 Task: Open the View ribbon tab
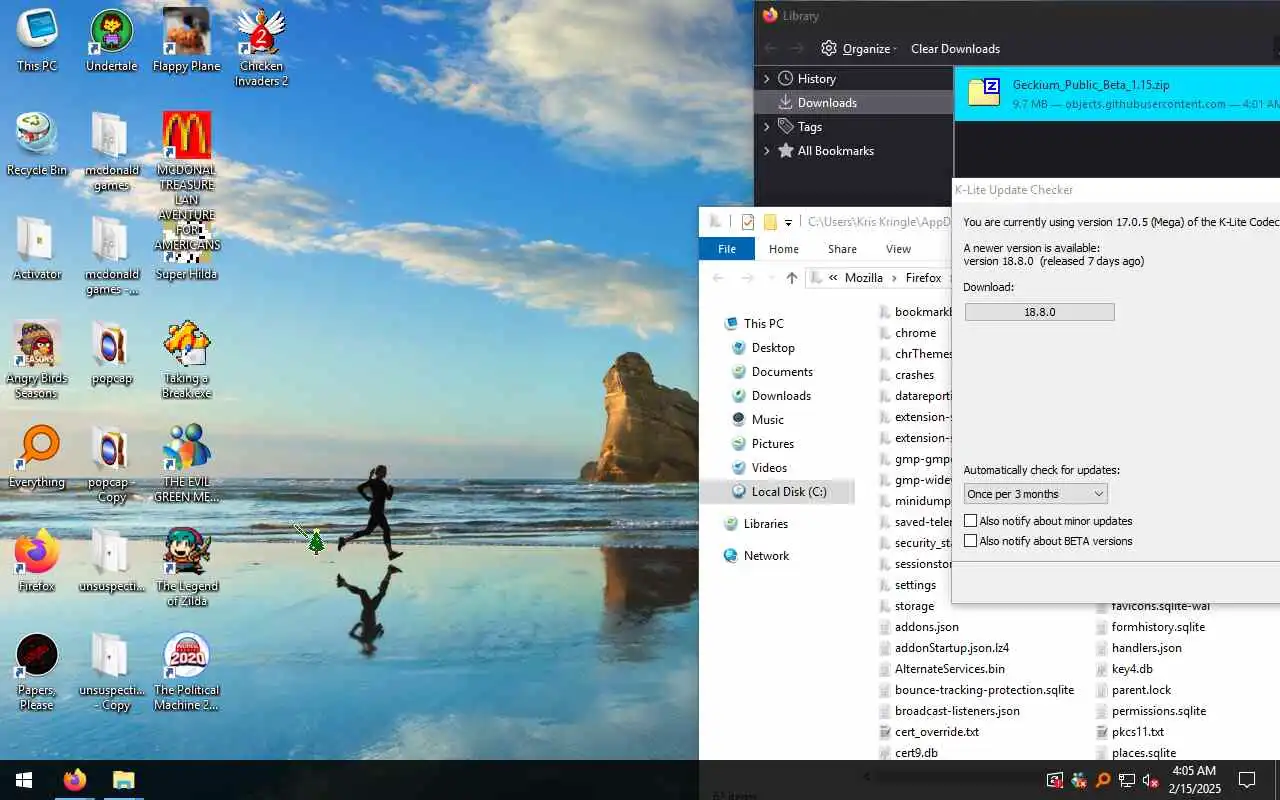tap(898, 249)
